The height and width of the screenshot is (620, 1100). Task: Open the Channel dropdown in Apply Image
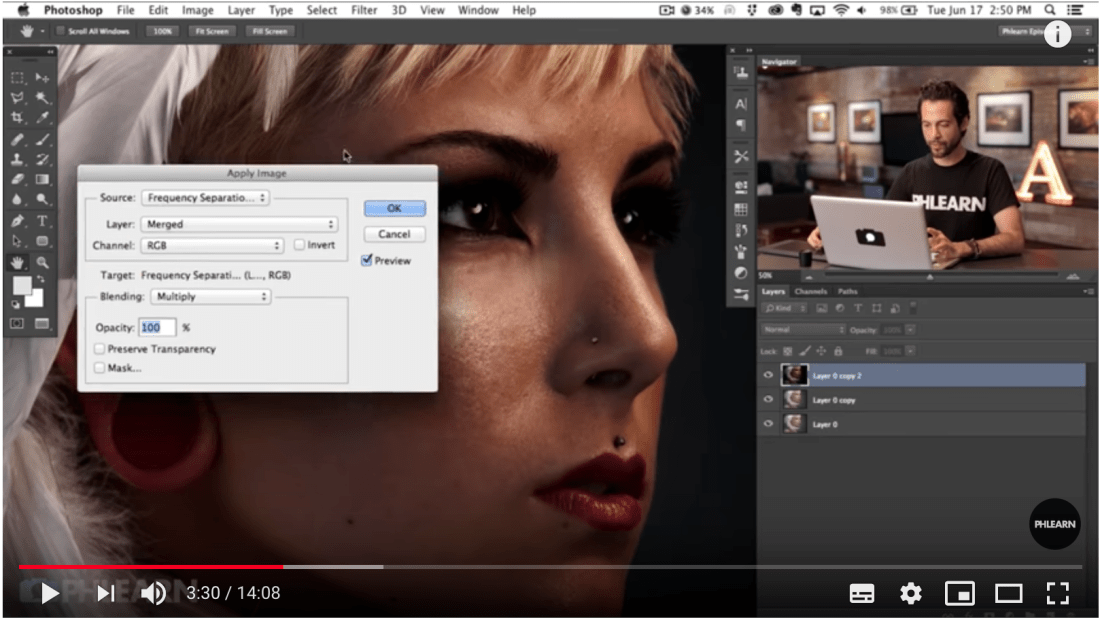[210, 245]
